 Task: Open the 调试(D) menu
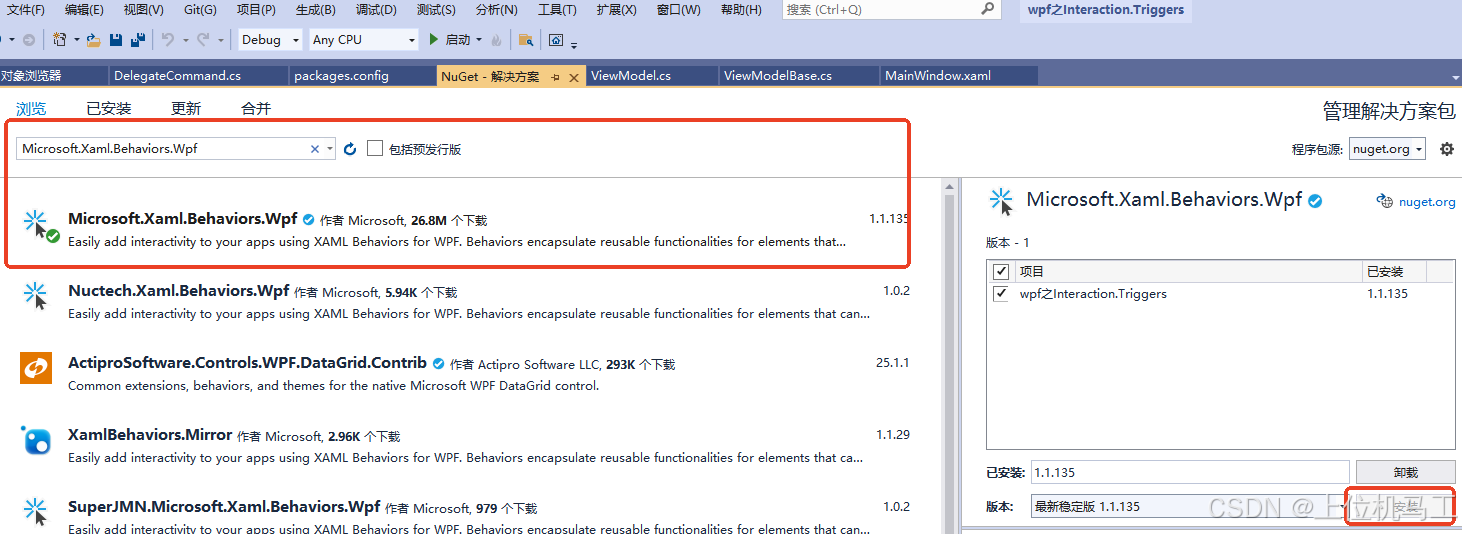[x=376, y=10]
